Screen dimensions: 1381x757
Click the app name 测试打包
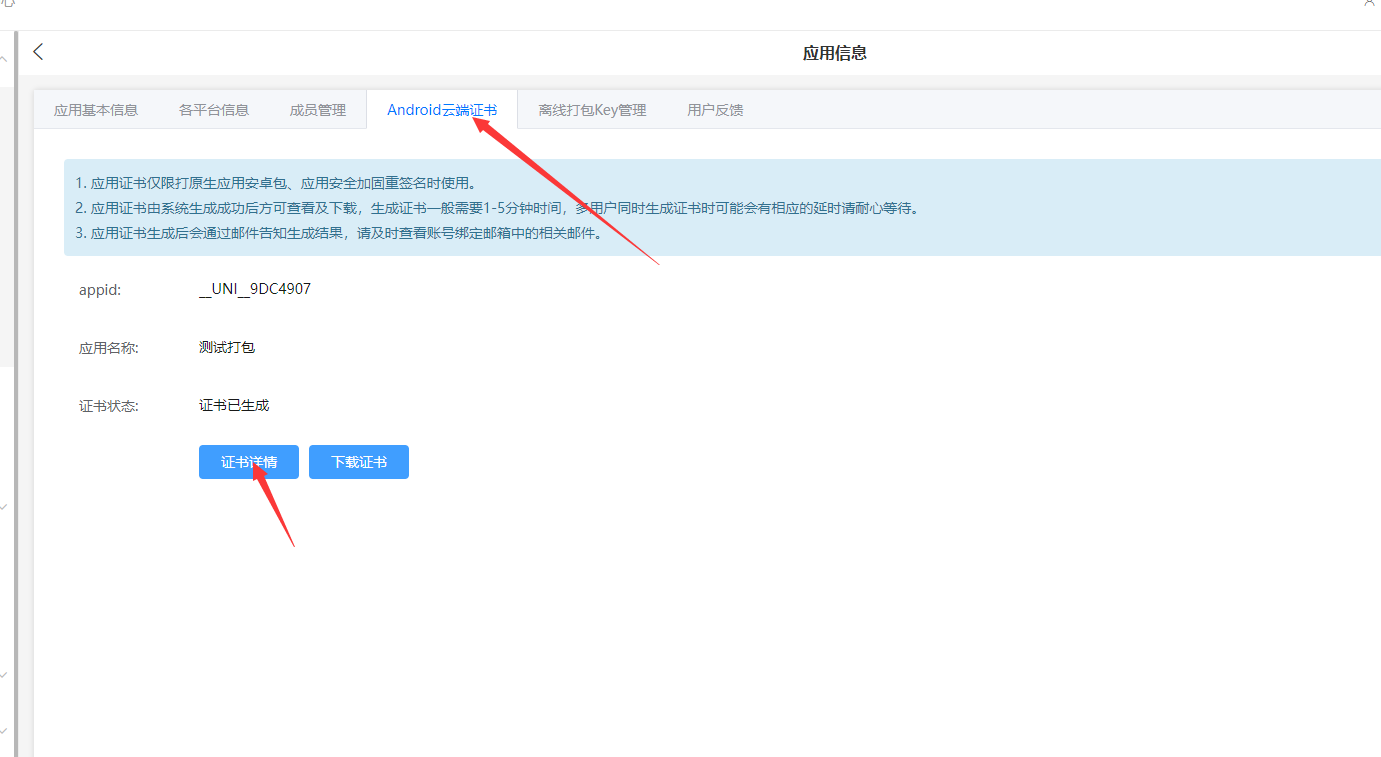click(x=227, y=347)
